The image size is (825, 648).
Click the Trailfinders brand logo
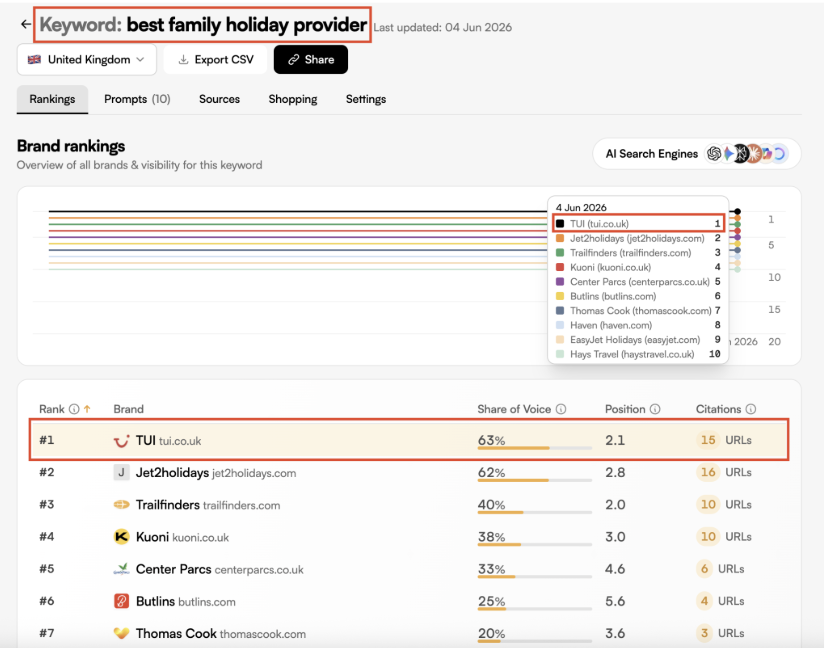point(122,504)
